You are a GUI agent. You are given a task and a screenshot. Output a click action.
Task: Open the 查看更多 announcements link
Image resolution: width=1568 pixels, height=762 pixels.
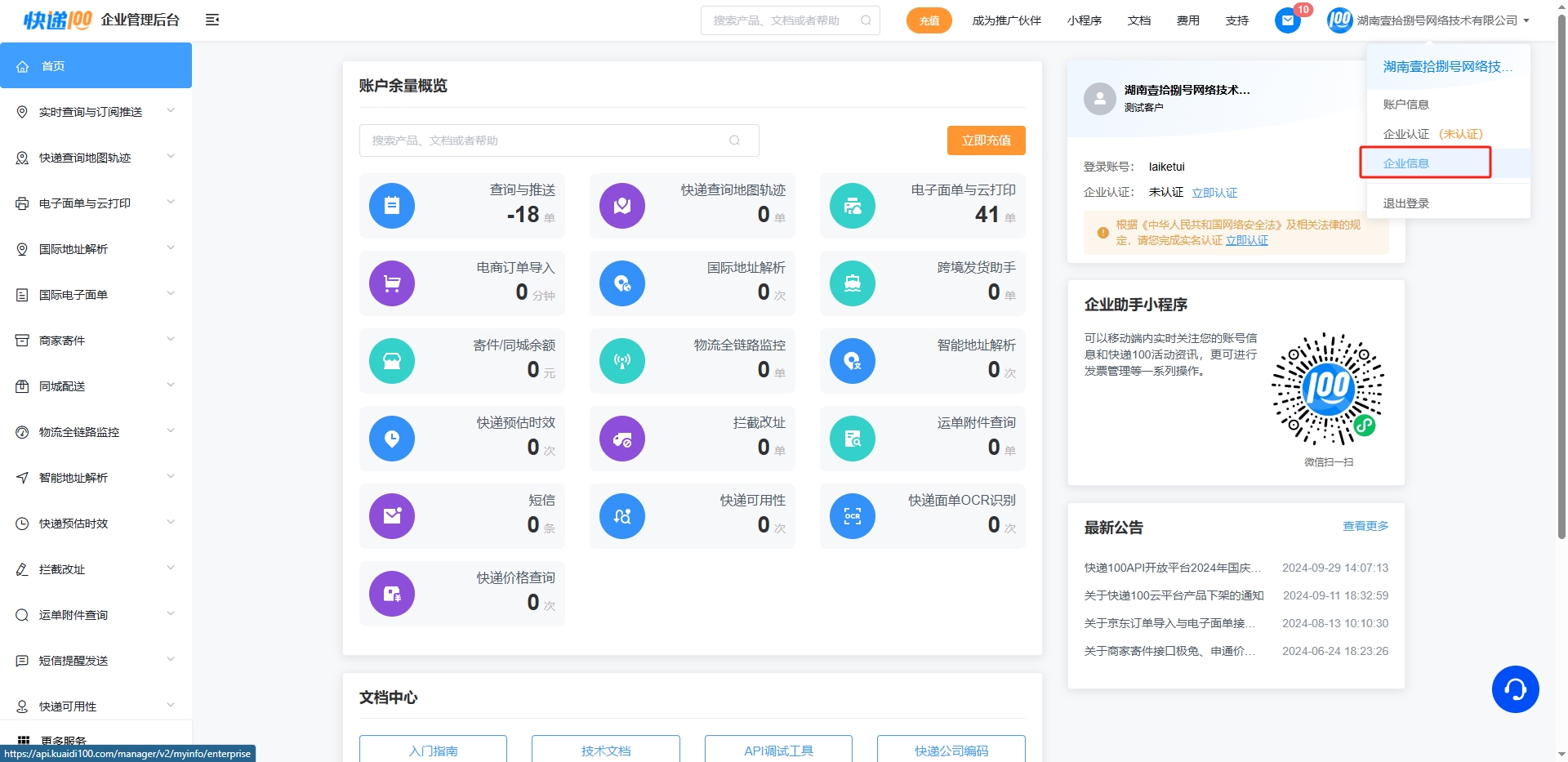[x=1365, y=527]
